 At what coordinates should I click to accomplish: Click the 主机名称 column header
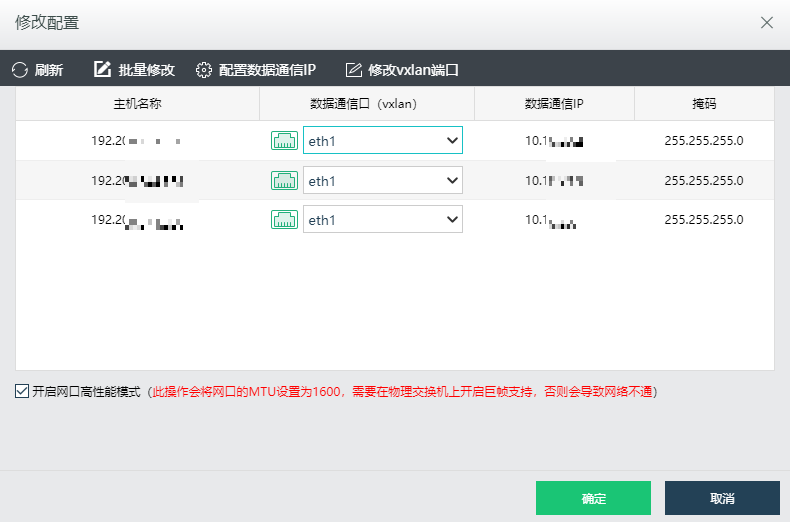click(x=138, y=104)
